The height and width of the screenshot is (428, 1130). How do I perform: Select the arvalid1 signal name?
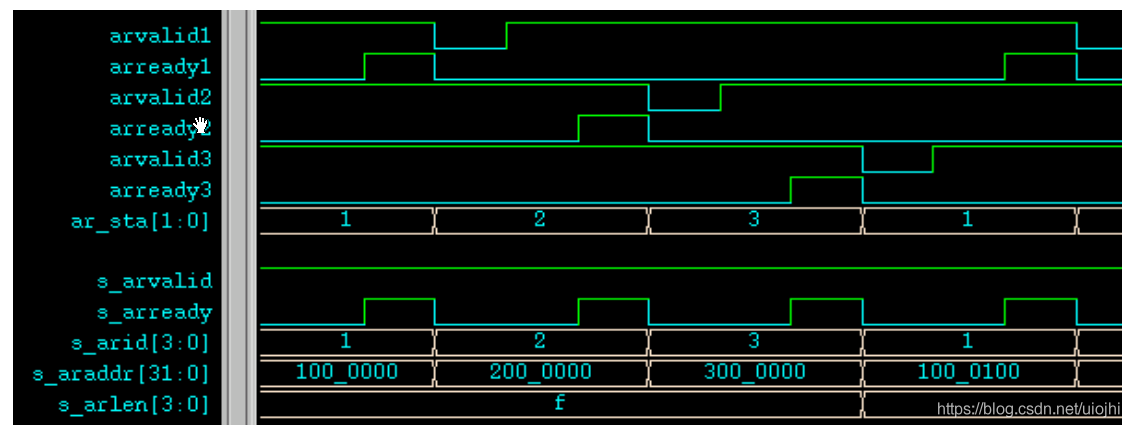(x=160, y=36)
